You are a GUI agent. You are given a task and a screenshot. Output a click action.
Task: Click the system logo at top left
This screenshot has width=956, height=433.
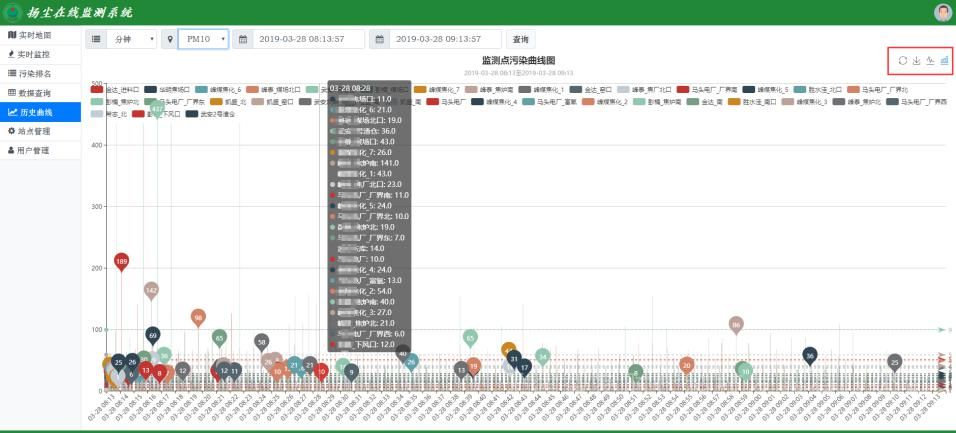tap(13, 12)
